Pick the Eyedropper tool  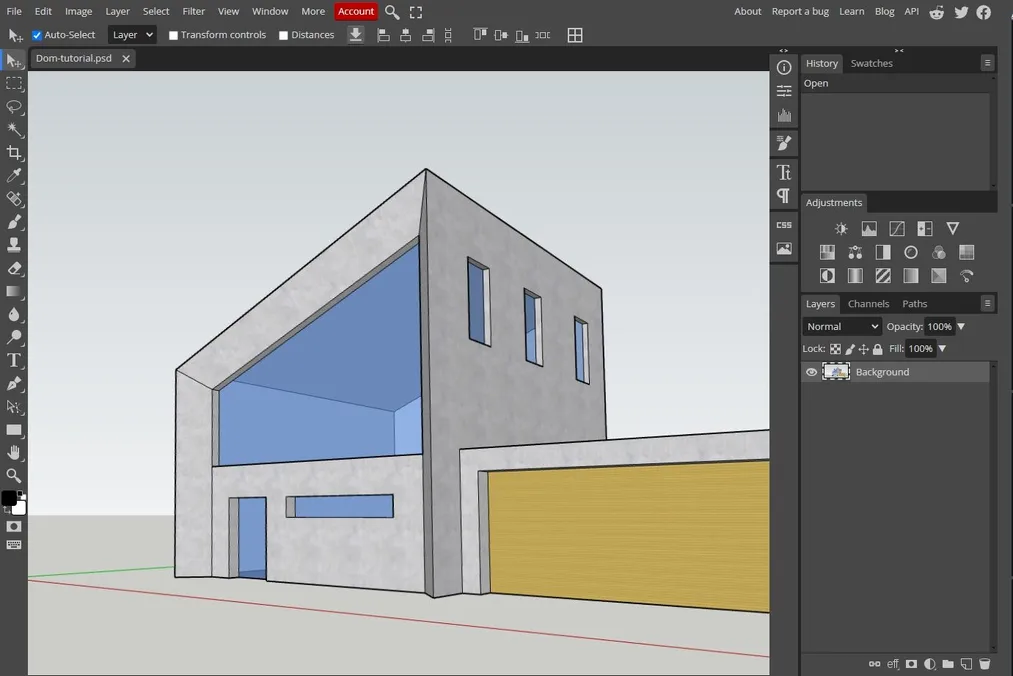pyautogui.click(x=14, y=175)
